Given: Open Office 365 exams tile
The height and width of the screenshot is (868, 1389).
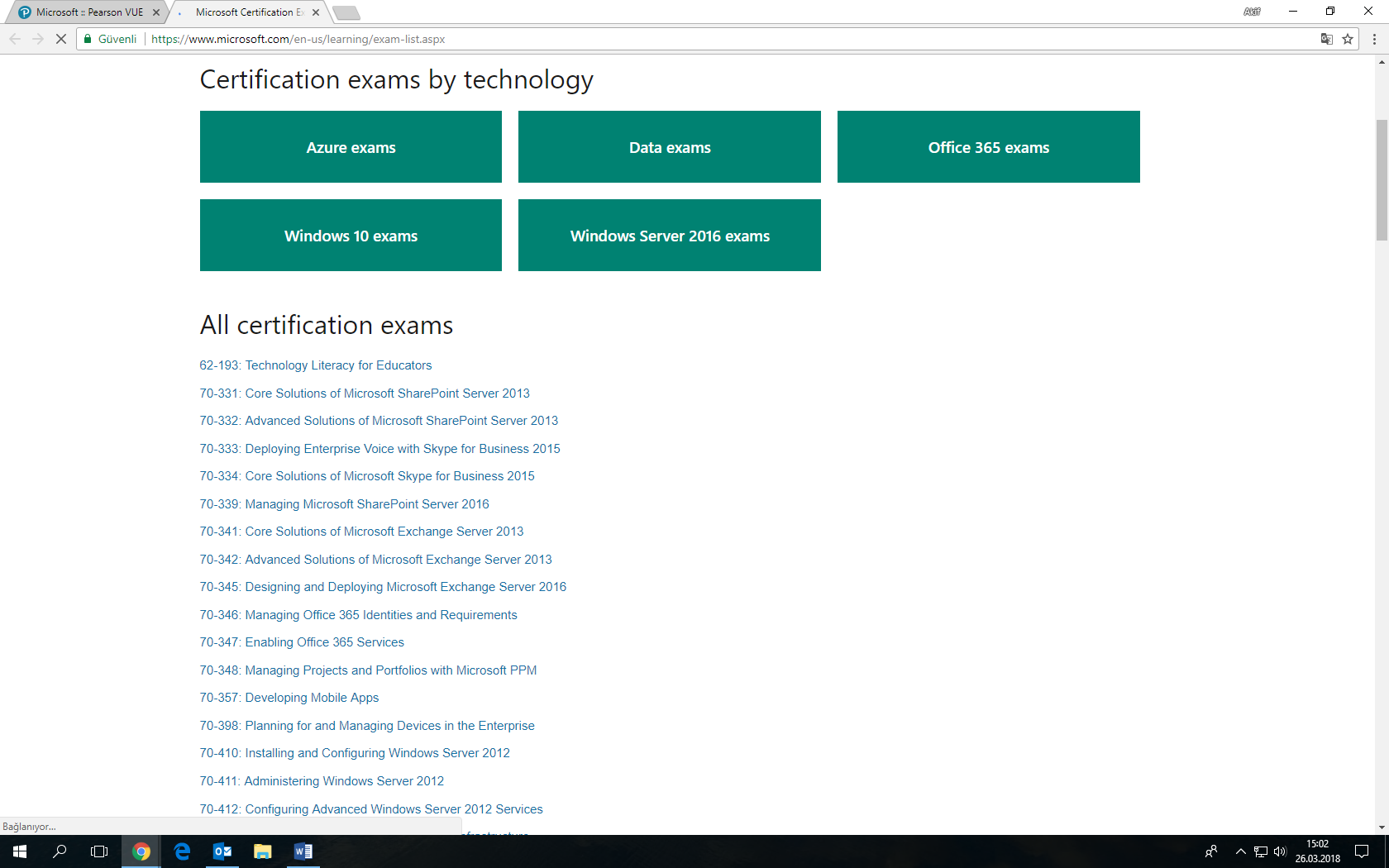Looking at the screenshot, I should point(989,147).
